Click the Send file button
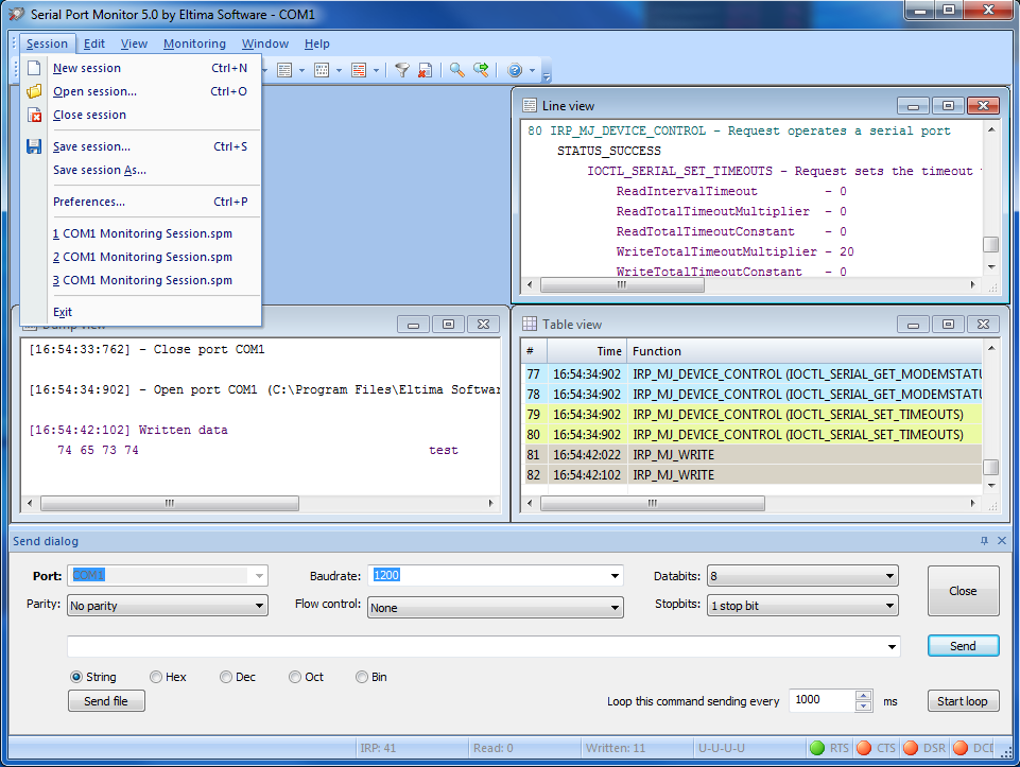This screenshot has height=767, width=1020. pos(106,701)
